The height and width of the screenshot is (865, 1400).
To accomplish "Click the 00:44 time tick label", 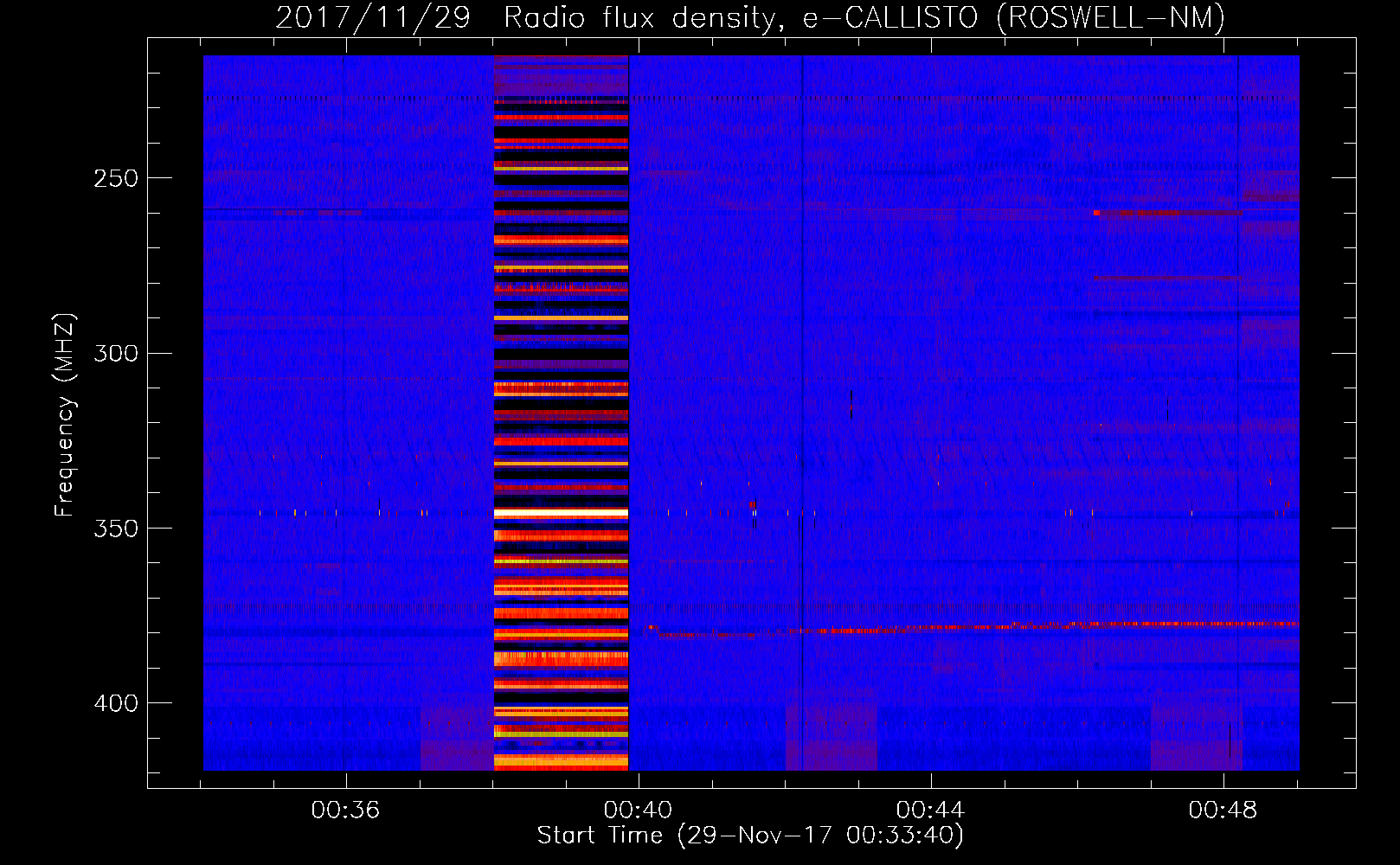I will [x=930, y=811].
